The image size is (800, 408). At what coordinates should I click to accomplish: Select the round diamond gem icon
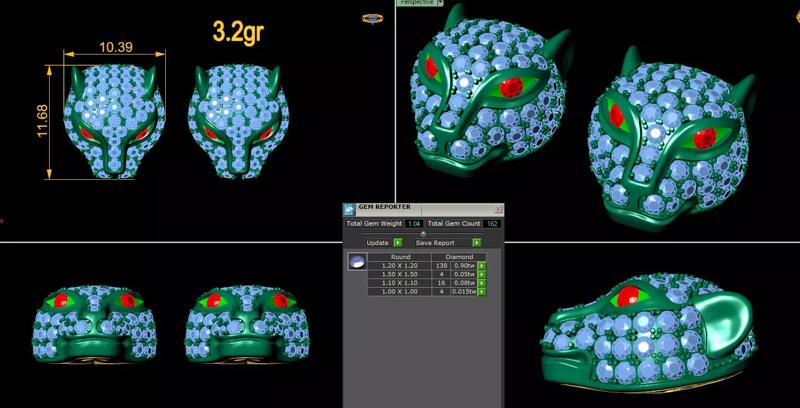[x=357, y=262]
